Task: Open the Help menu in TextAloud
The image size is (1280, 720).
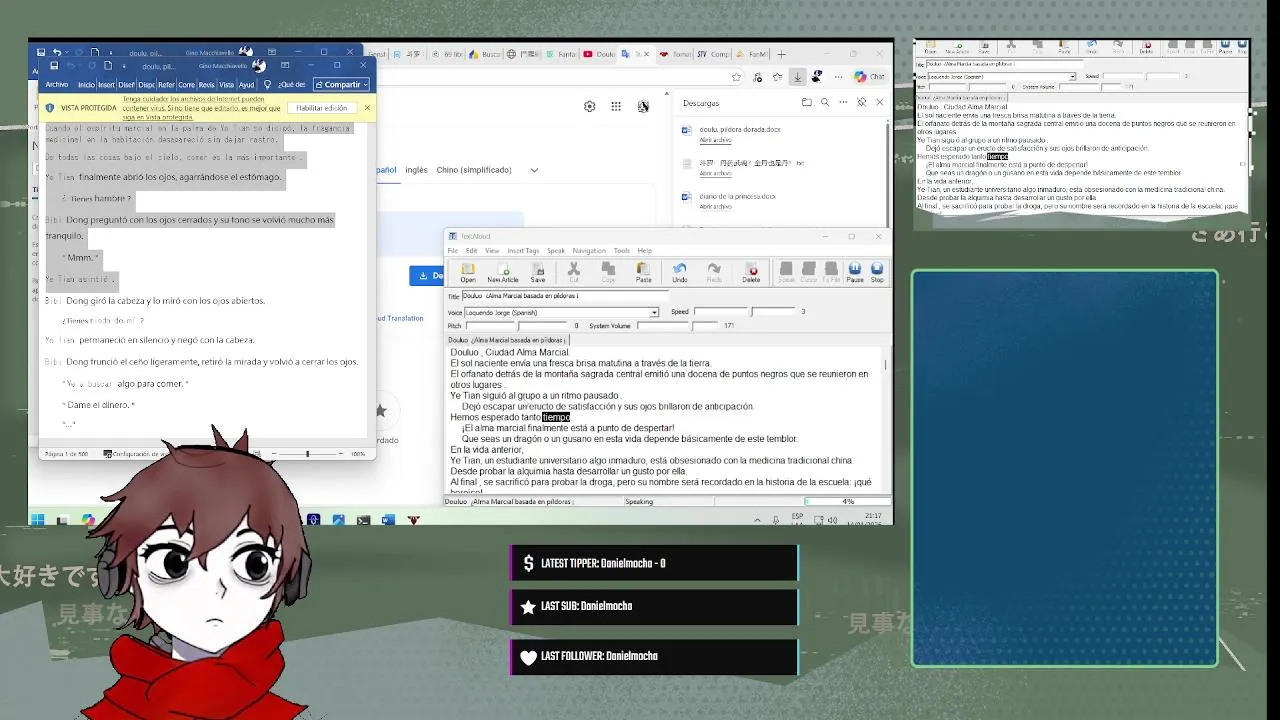Action: 644,251
